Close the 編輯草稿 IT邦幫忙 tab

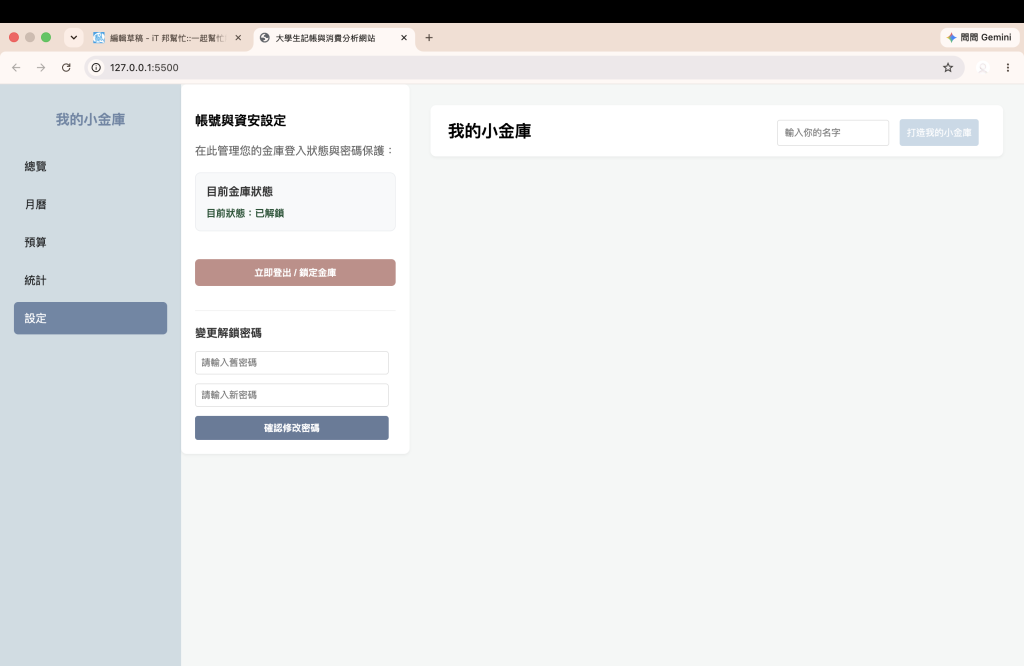[238, 38]
